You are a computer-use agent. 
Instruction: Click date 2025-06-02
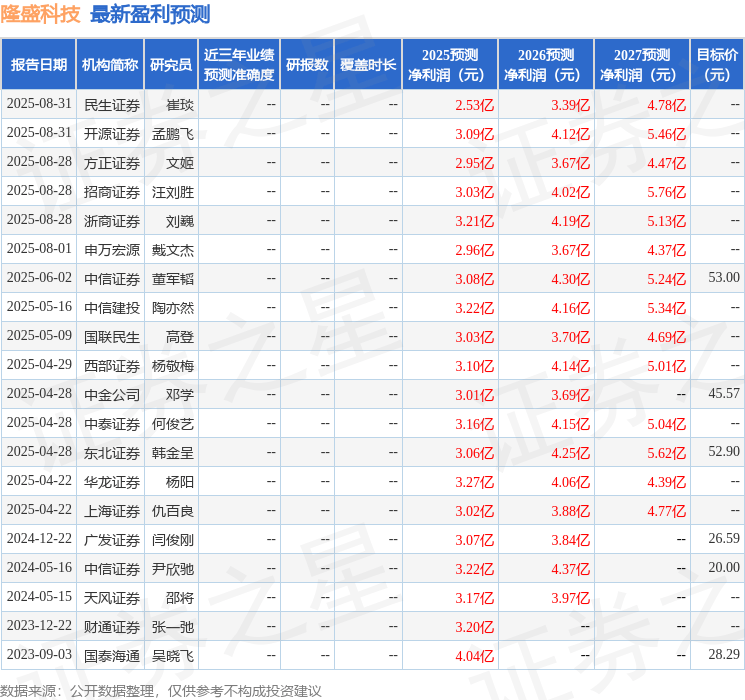point(39,278)
